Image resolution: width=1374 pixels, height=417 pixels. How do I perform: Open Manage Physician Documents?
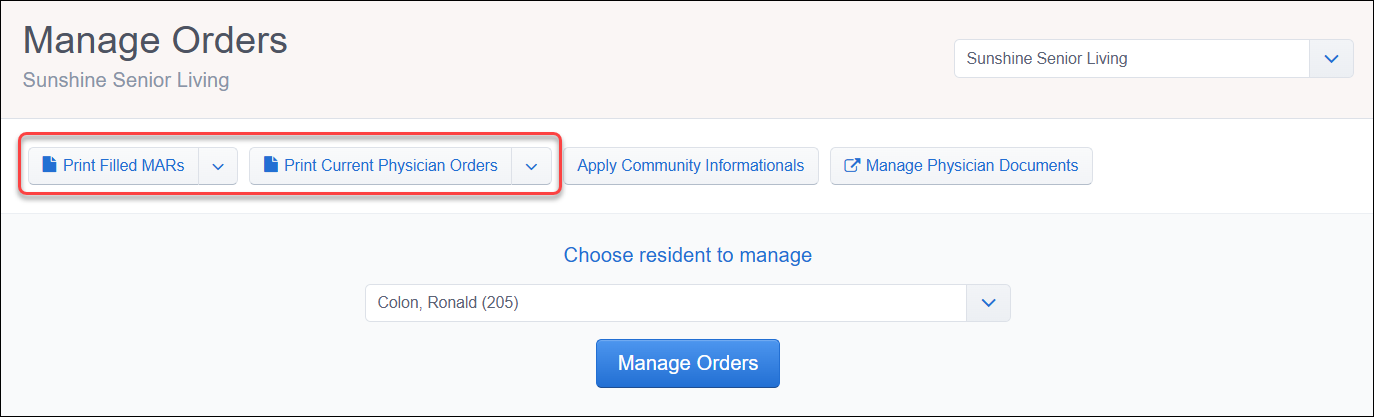pyautogui.click(x=961, y=166)
